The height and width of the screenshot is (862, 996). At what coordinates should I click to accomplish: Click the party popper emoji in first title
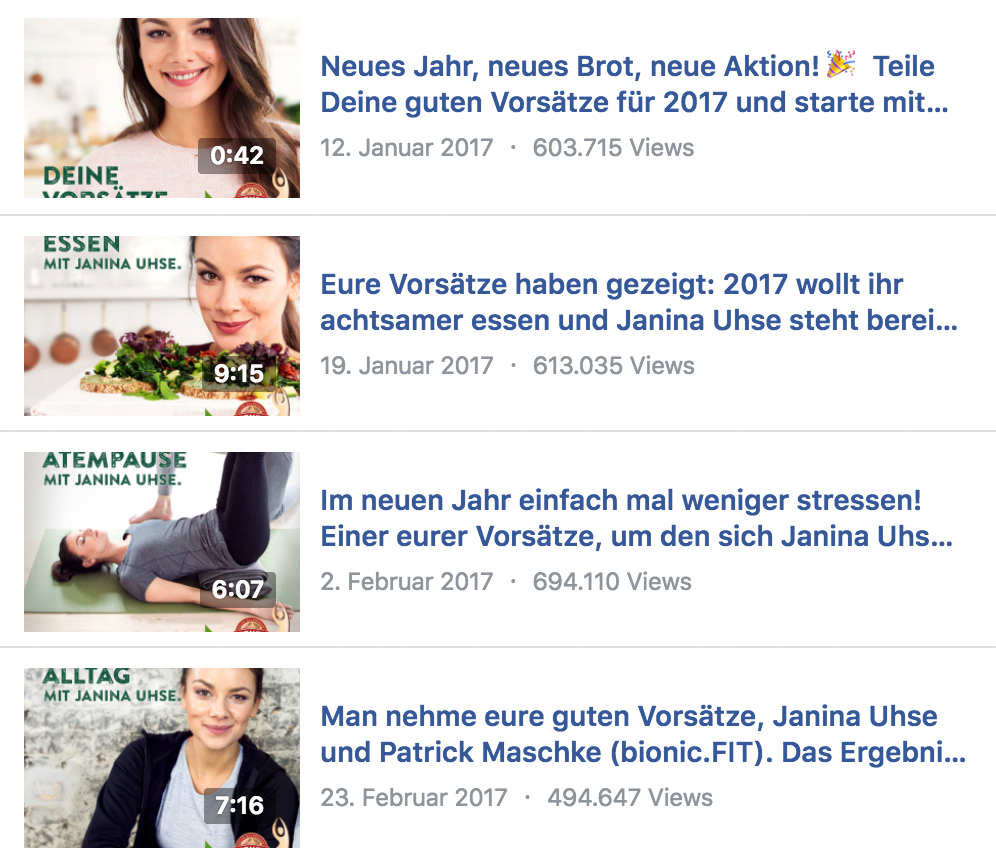point(841,65)
